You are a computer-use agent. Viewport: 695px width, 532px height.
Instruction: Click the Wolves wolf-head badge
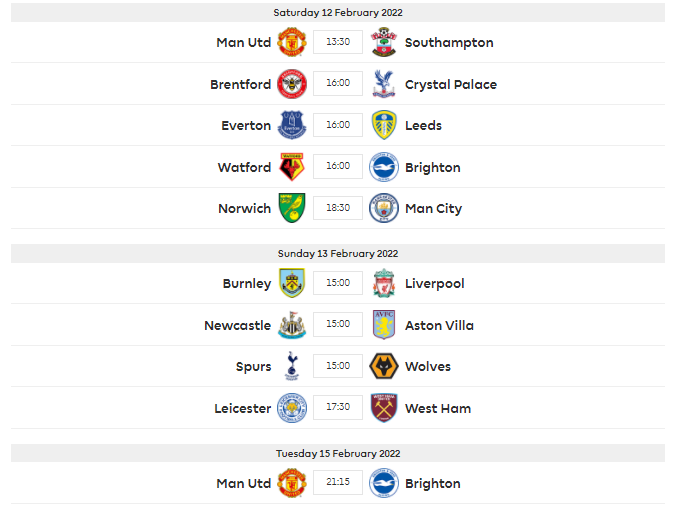(383, 366)
